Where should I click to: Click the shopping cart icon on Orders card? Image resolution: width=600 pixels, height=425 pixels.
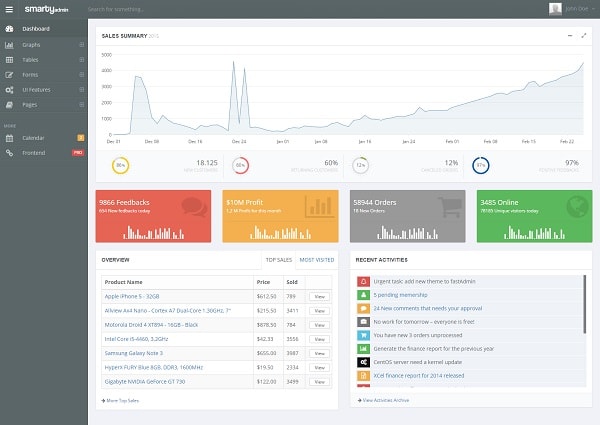(447, 207)
